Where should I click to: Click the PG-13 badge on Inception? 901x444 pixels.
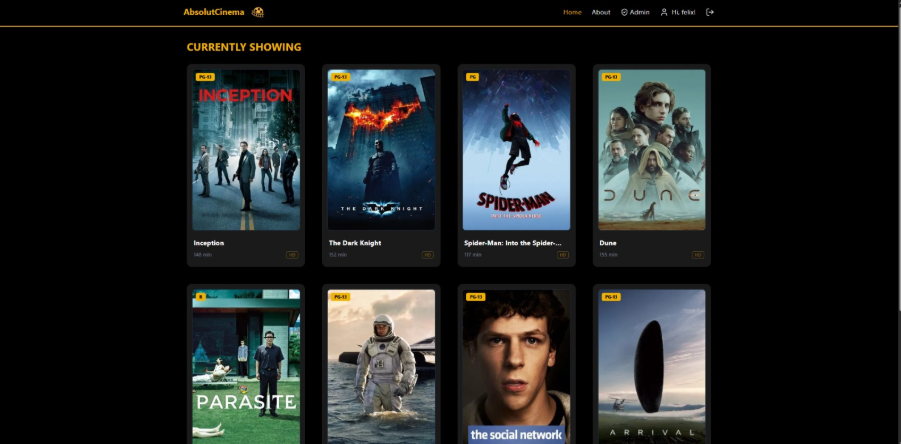tap(205, 77)
